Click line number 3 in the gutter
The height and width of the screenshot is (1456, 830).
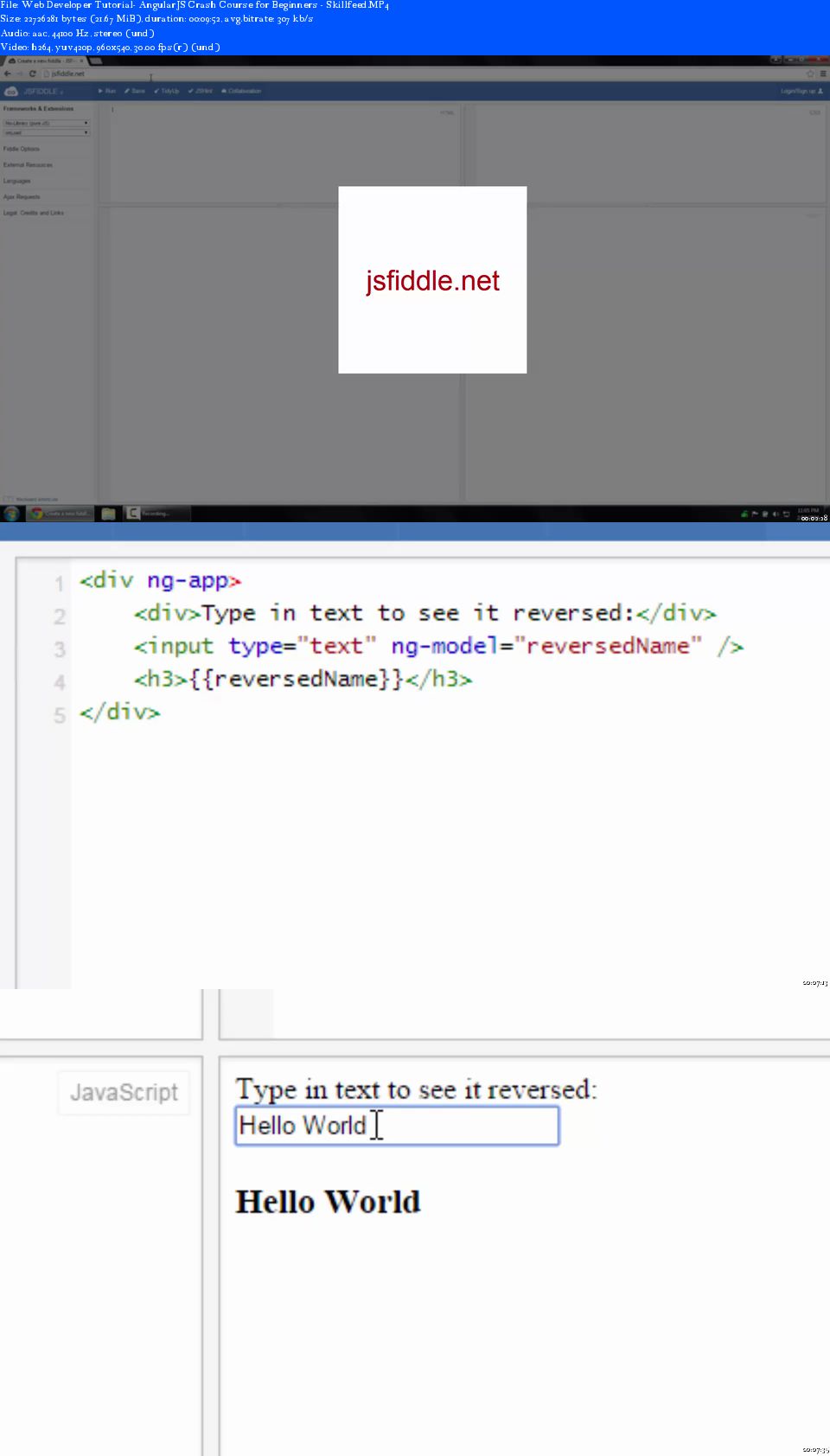[59, 648]
